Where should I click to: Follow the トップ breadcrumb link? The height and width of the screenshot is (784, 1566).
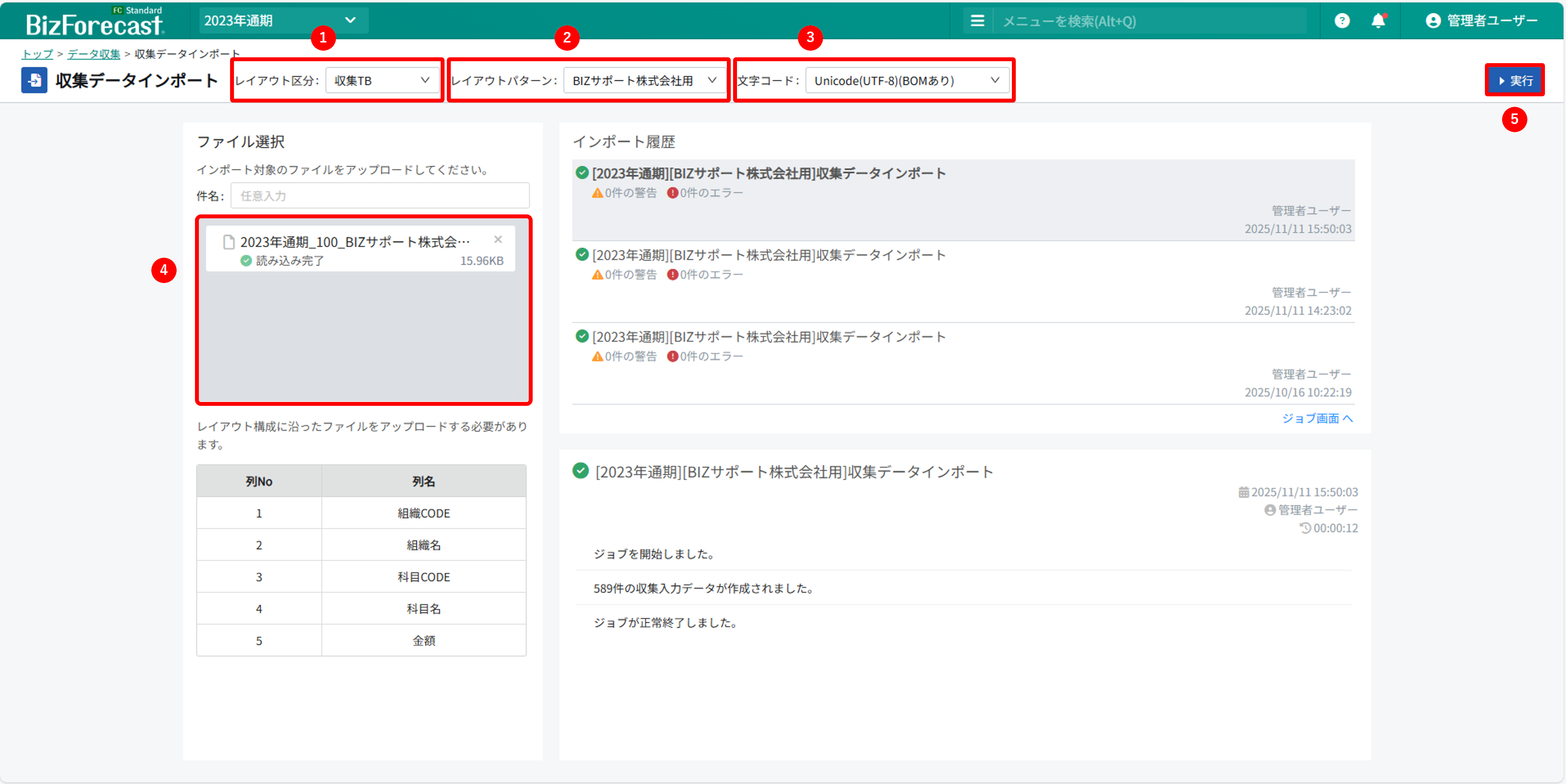click(38, 54)
